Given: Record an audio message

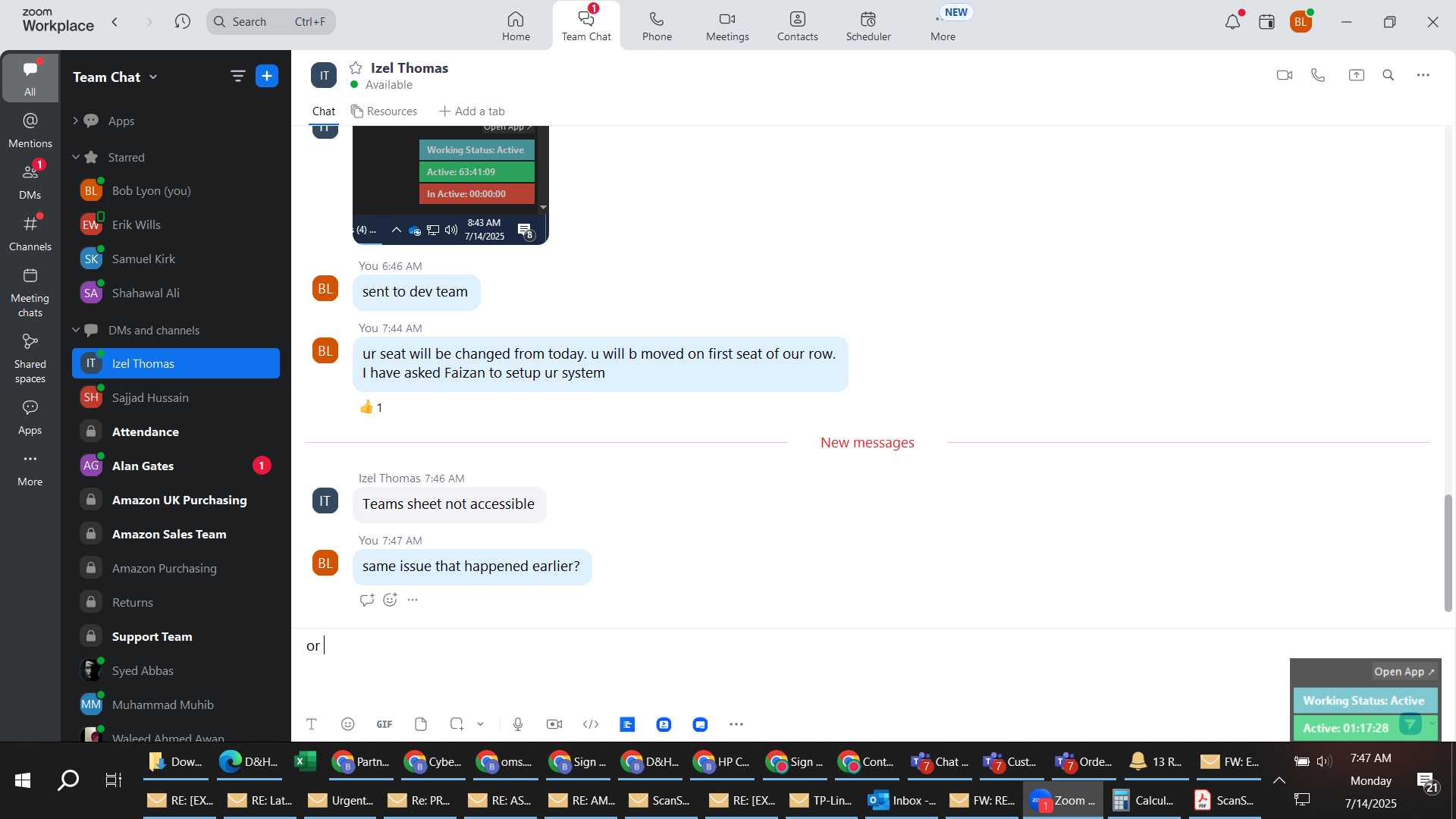Looking at the screenshot, I should click(518, 724).
